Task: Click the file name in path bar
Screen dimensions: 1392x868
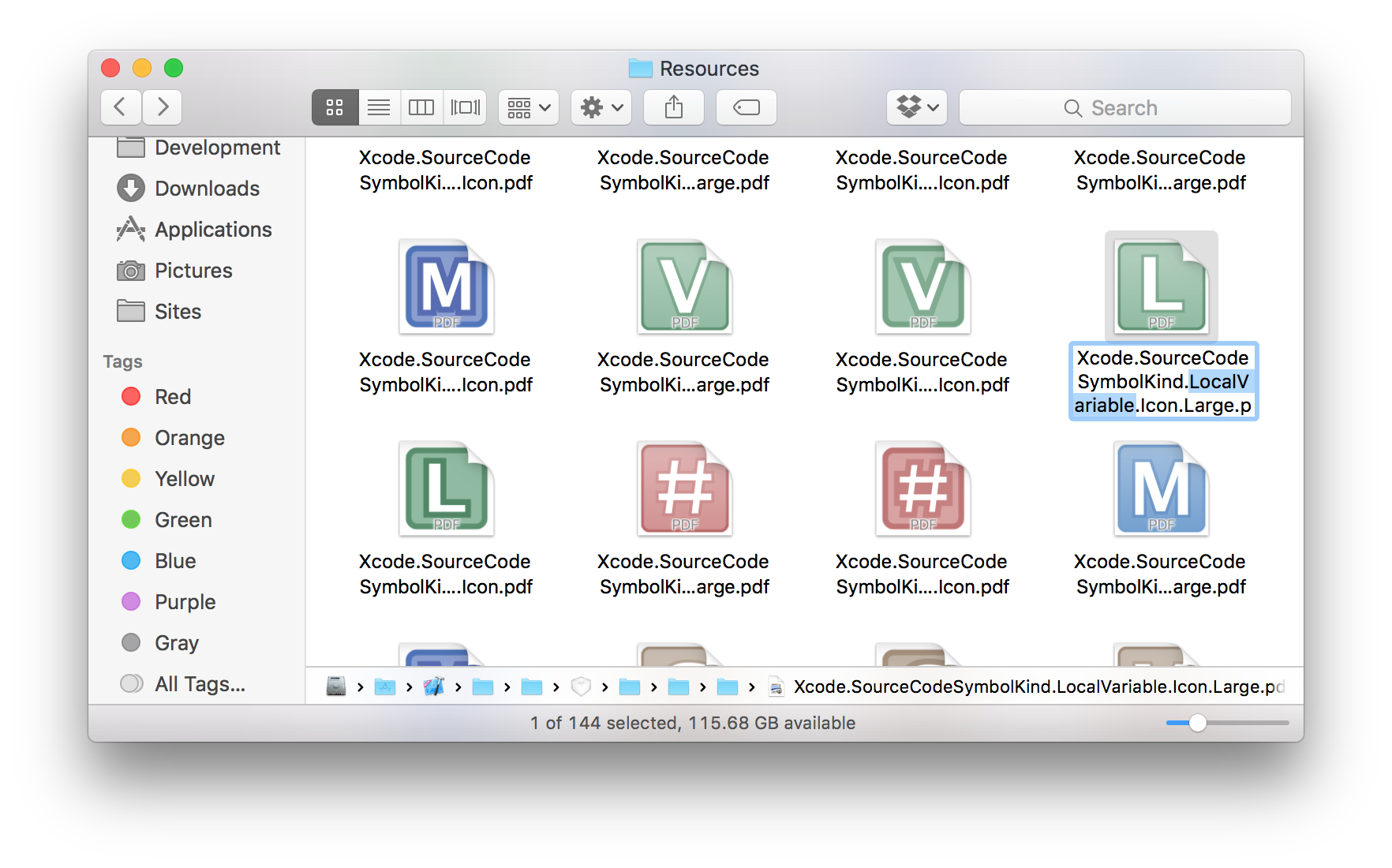Action: (x=1038, y=687)
